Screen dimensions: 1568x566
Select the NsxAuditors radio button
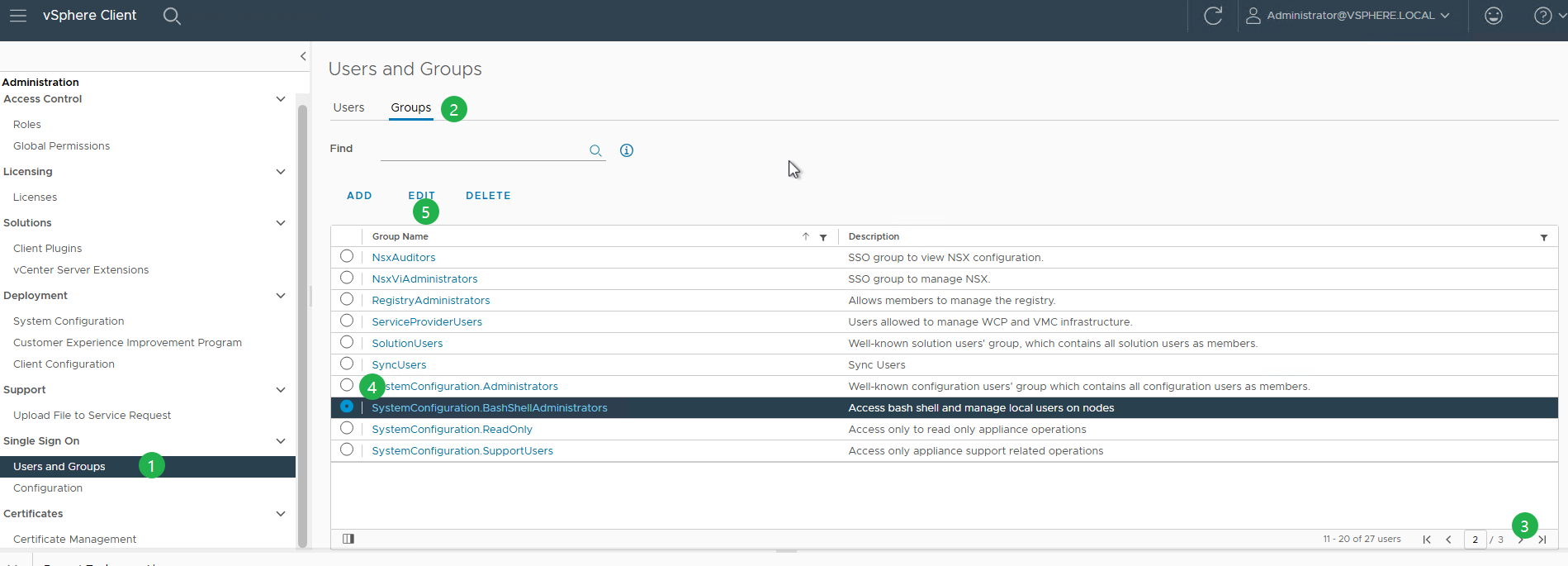click(347, 256)
